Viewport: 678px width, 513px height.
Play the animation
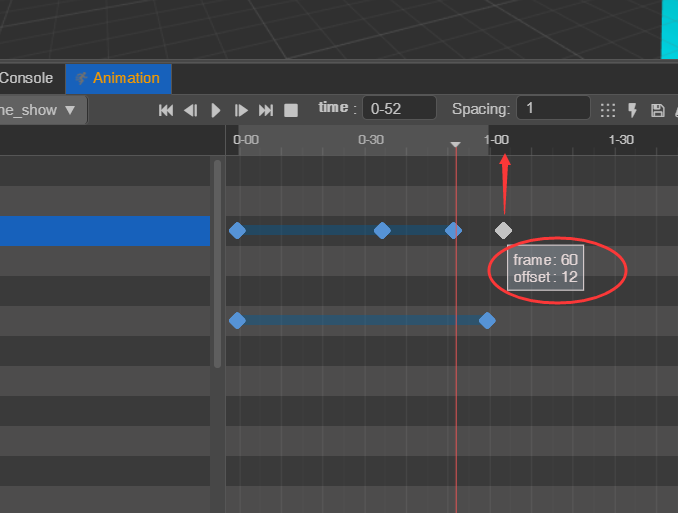[216, 110]
